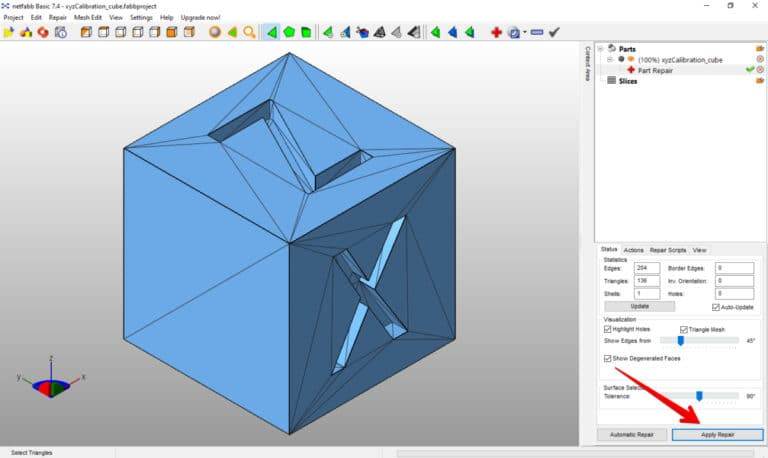
Task: Activate the green pentagon Select Surfaces tool
Action: (289, 32)
